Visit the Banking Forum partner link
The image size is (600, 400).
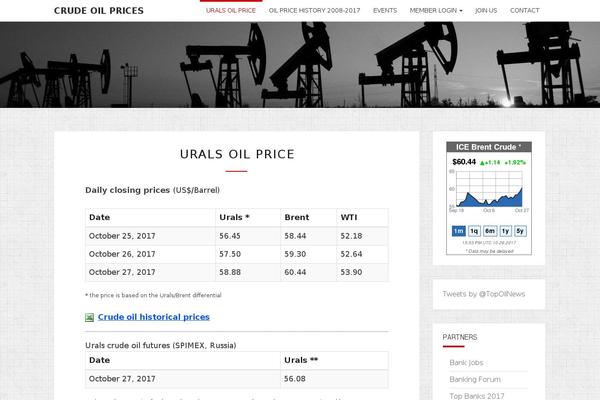point(475,379)
